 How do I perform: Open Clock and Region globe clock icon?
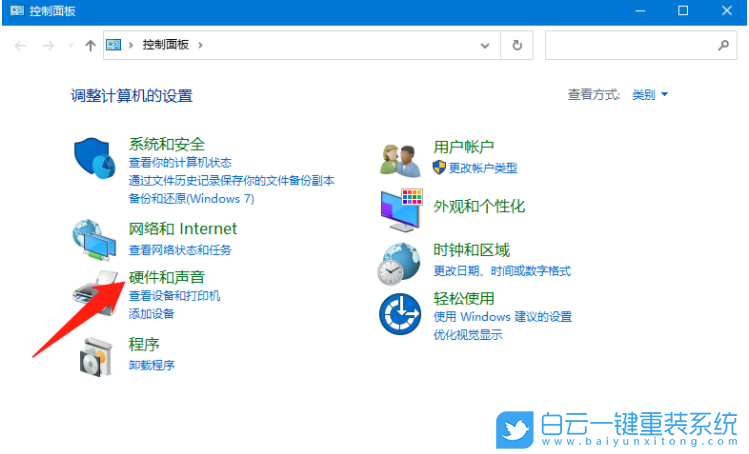pos(399,263)
